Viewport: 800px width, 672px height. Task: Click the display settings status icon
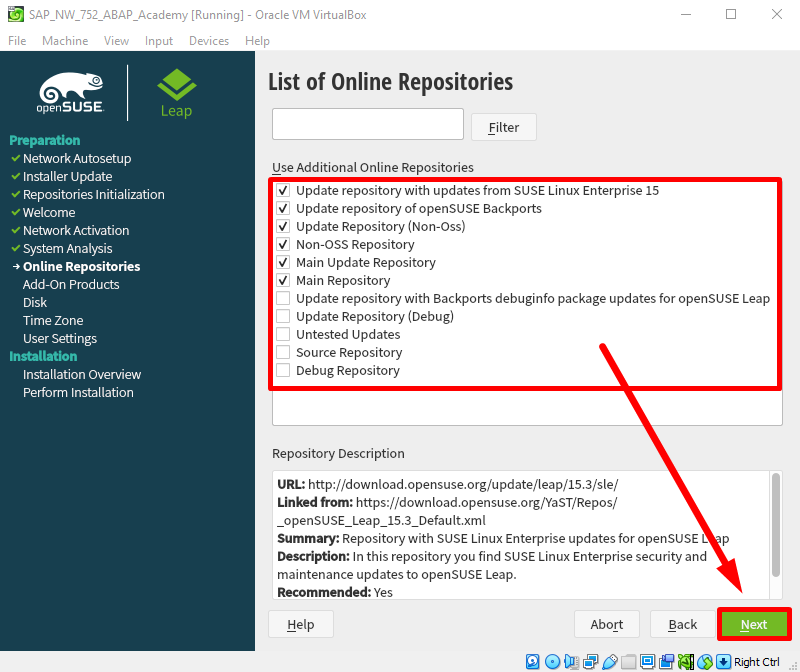647,662
